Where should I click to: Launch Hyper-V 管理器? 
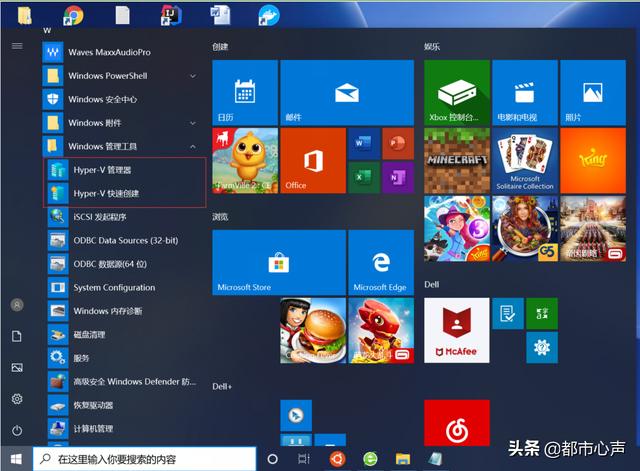[x=124, y=170]
